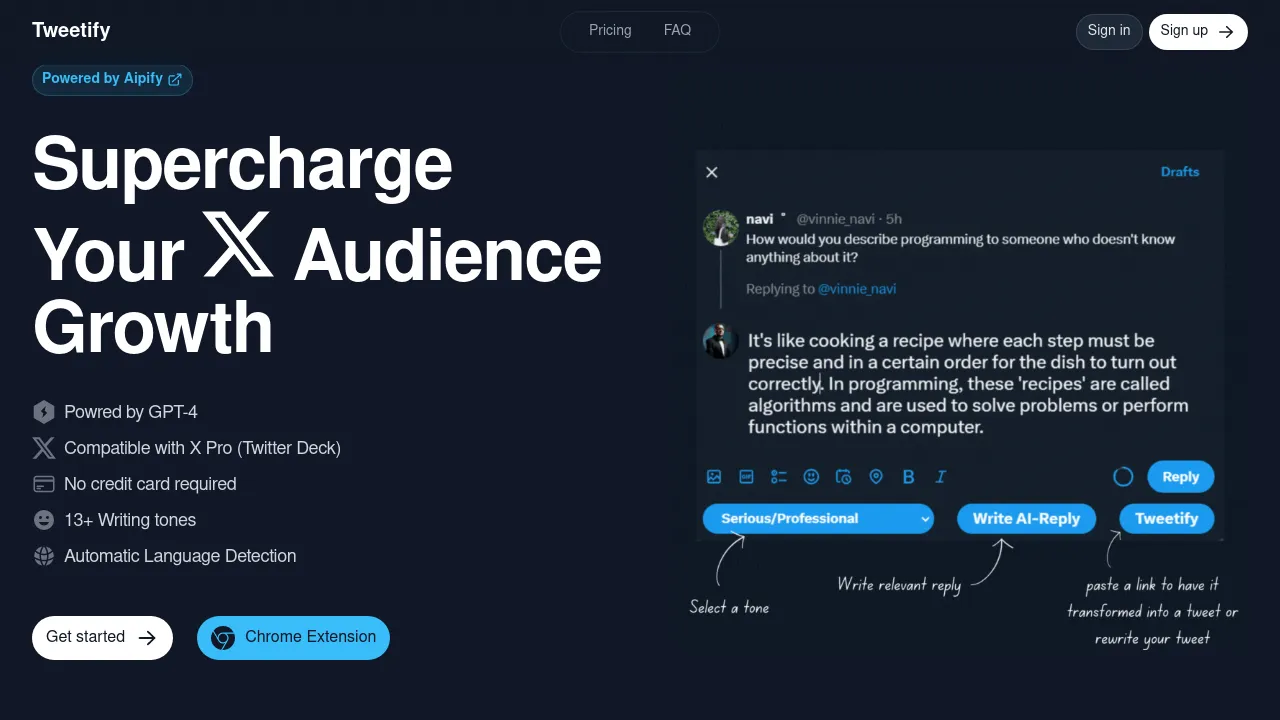1280x720 pixels.
Task: Open the emoji picker icon
Action: tap(811, 477)
